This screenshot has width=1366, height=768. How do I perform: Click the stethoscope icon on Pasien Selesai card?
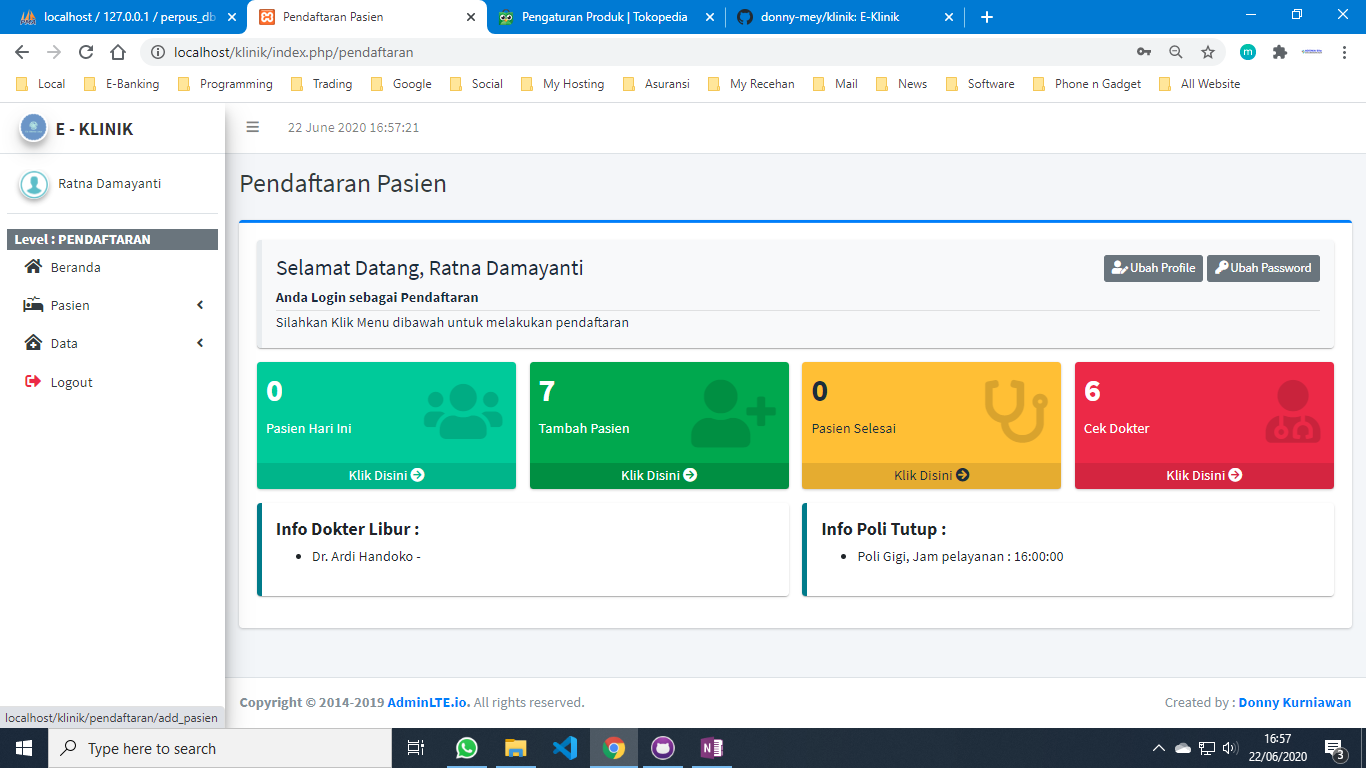tap(1015, 411)
